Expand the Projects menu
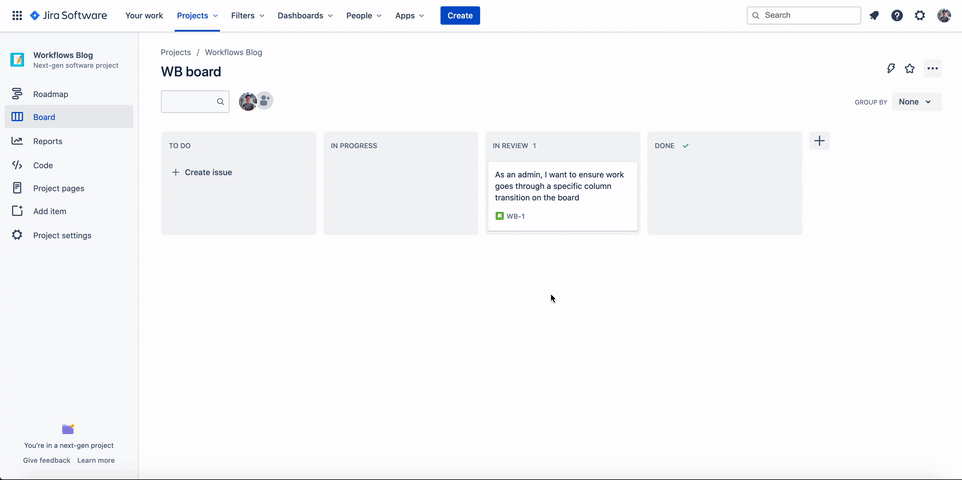The image size is (962, 480). click(198, 15)
